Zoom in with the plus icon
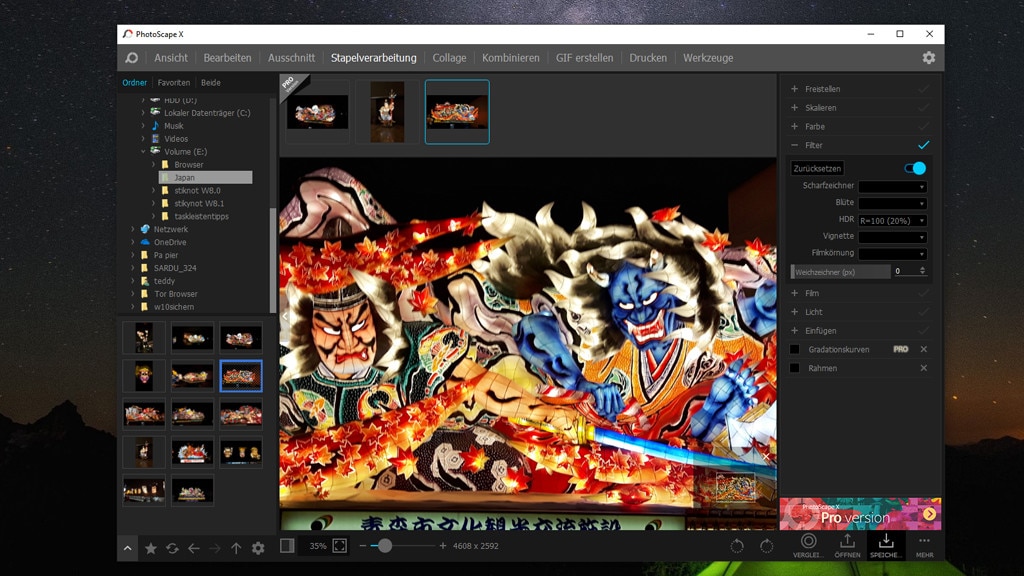This screenshot has width=1024, height=576. pos(443,546)
